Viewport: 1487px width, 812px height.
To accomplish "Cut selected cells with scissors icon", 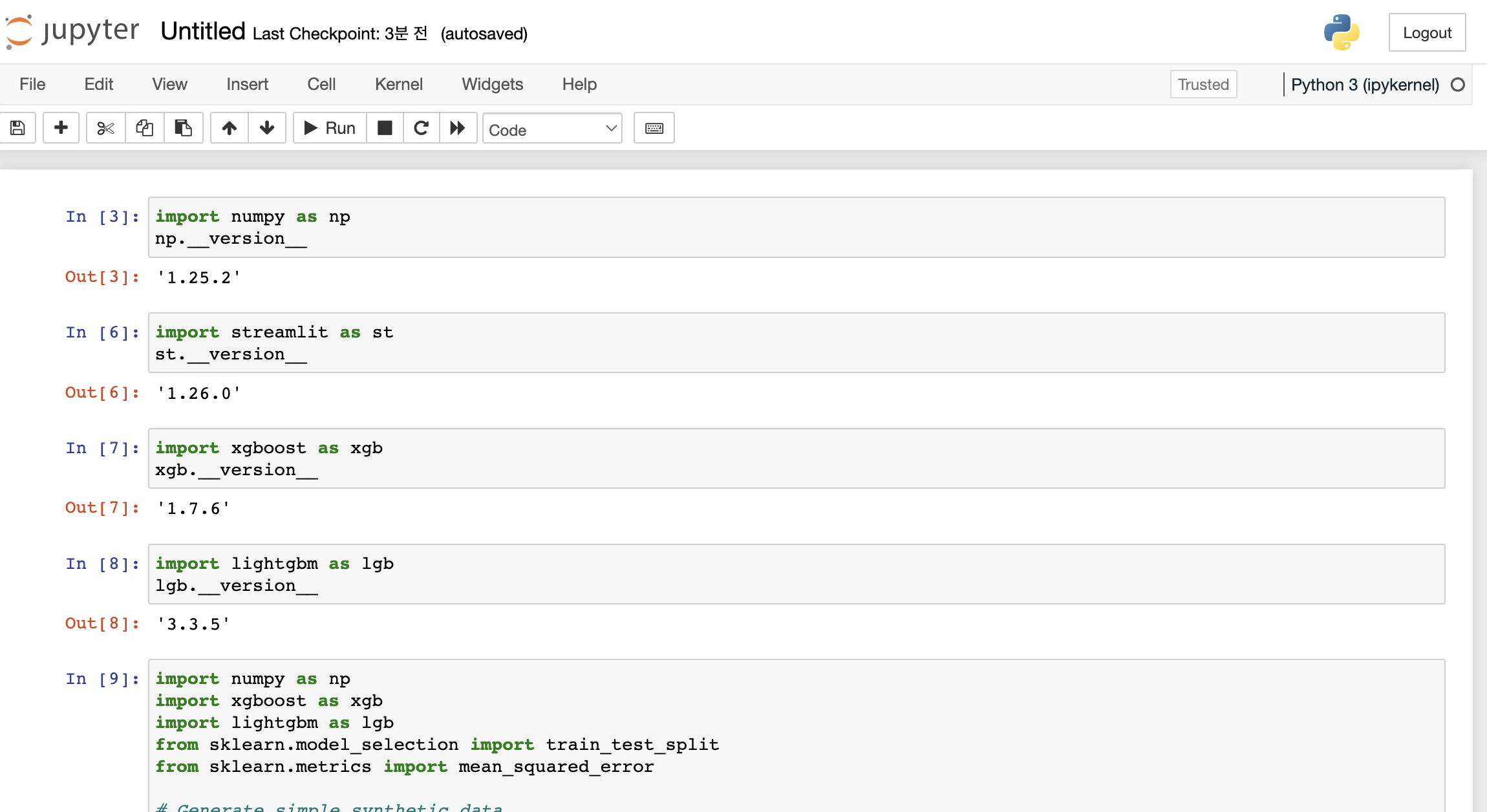I will pyautogui.click(x=105, y=128).
